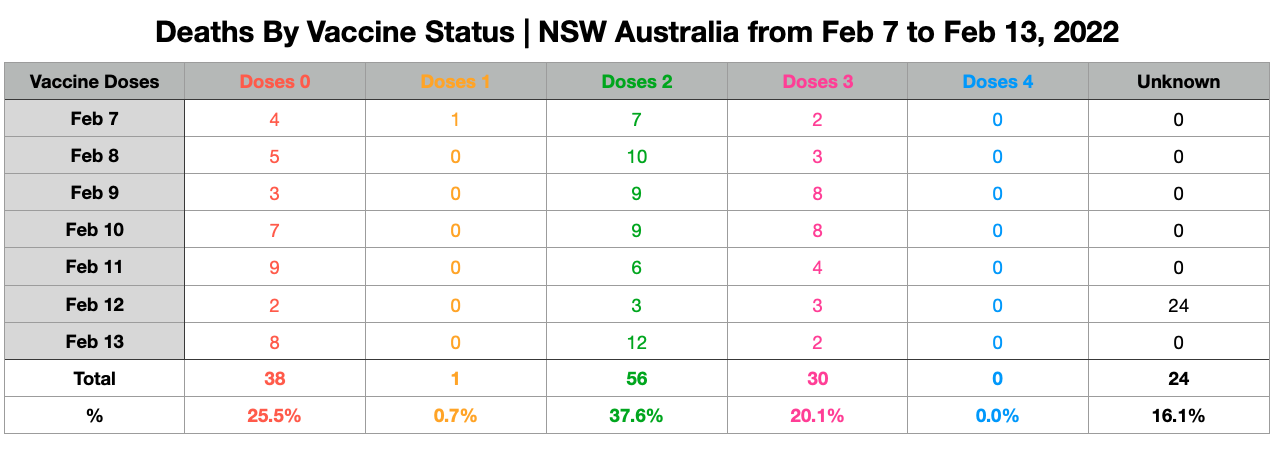Select the Unknown column header
The height and width of the screenshot is (450, 1278).
point(1178,82)
